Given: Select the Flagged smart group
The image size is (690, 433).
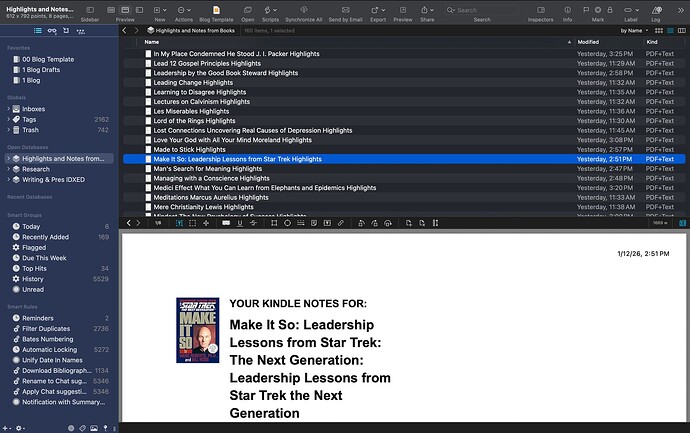Looking at the screenshot, I should coord(35,248).
